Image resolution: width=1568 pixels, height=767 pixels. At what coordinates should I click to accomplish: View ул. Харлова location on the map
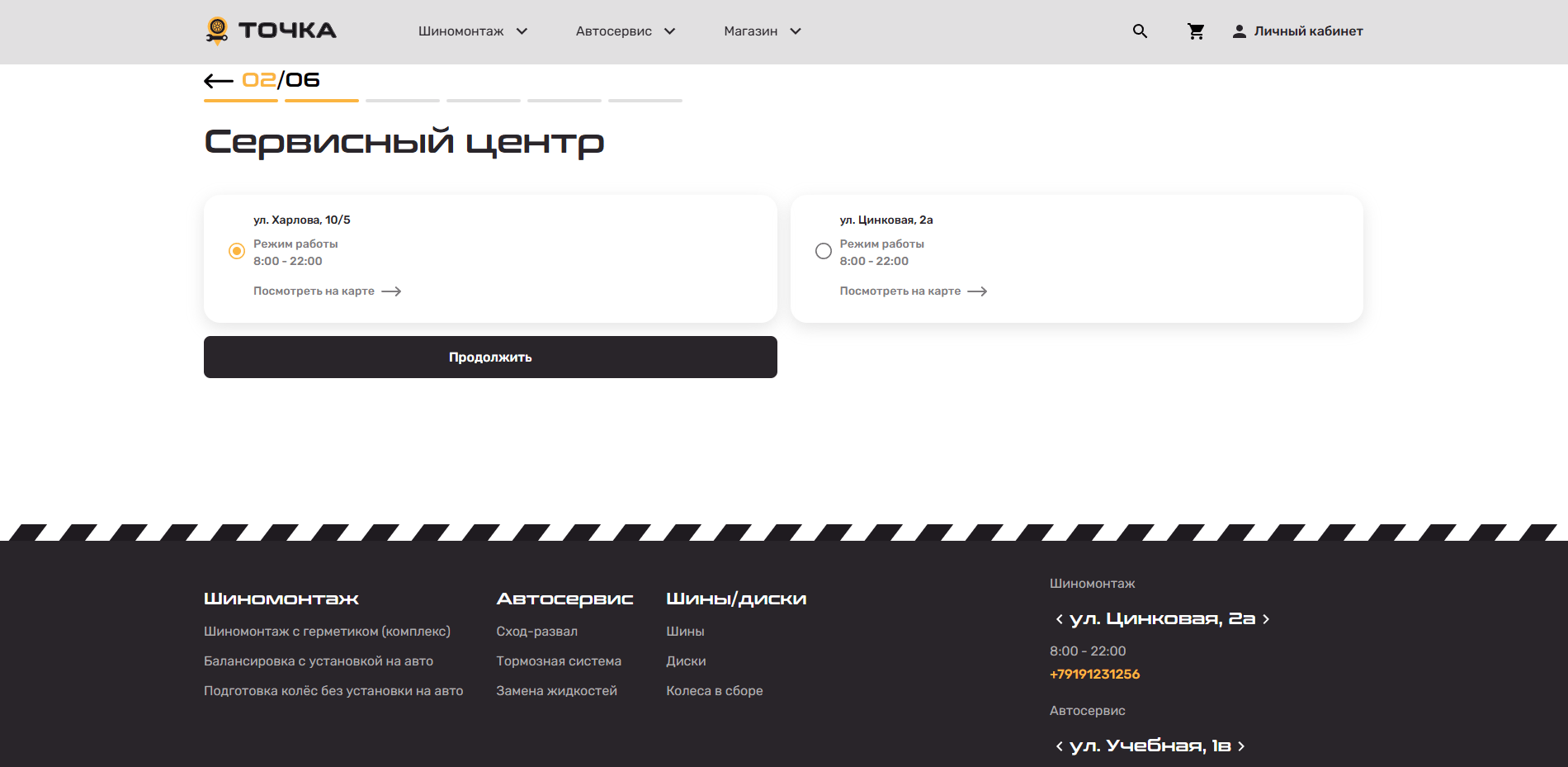(327, 291)
